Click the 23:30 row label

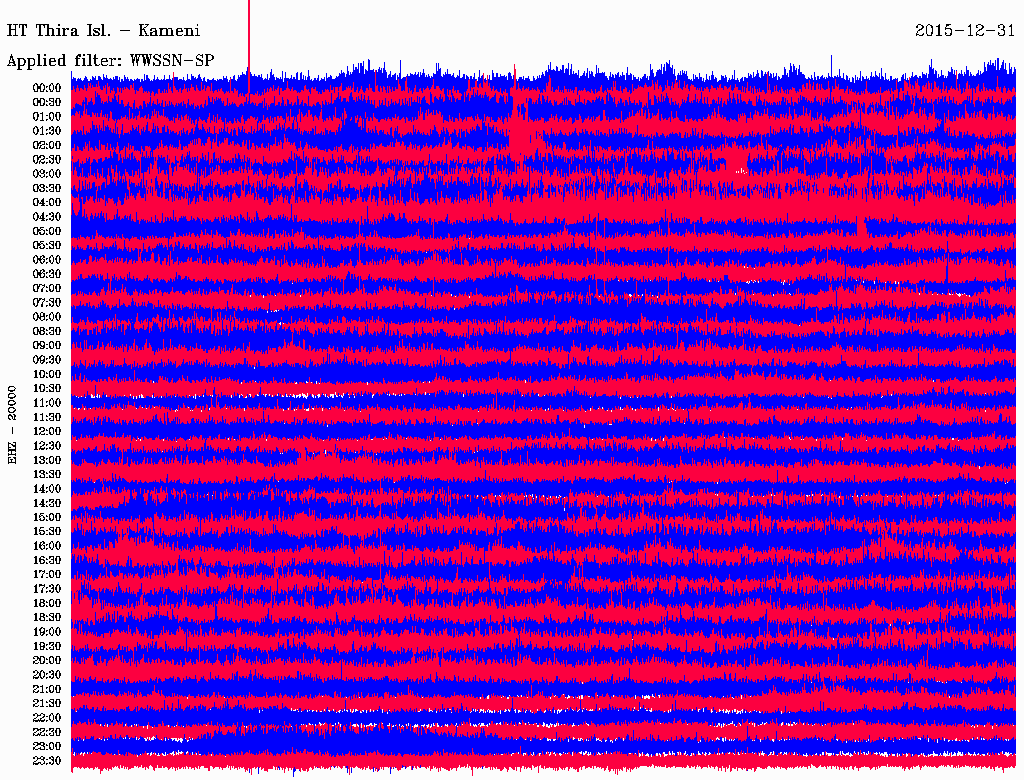click(47, 760)
